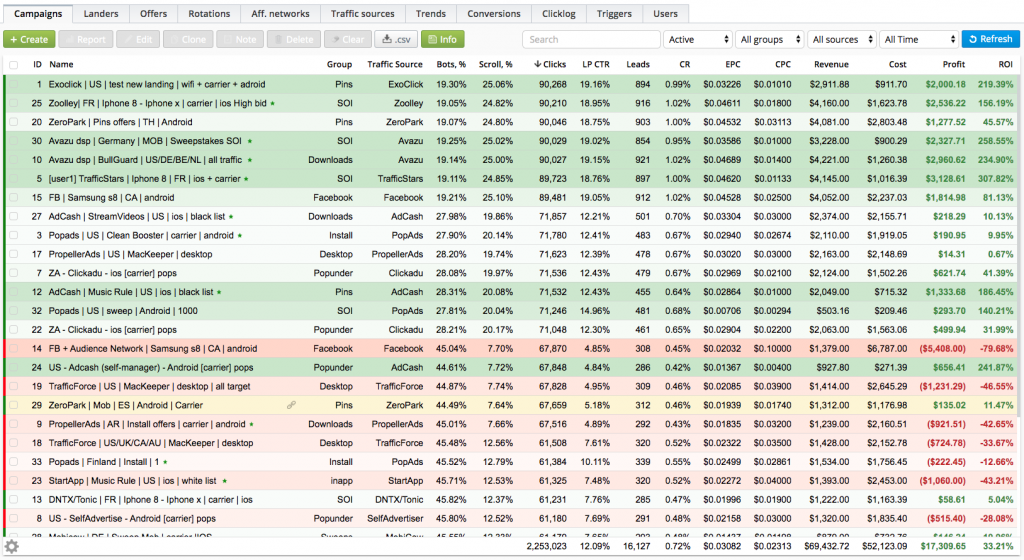Click the green Create button
This screenshot has width=1024, height=560.
pos(29,39)
